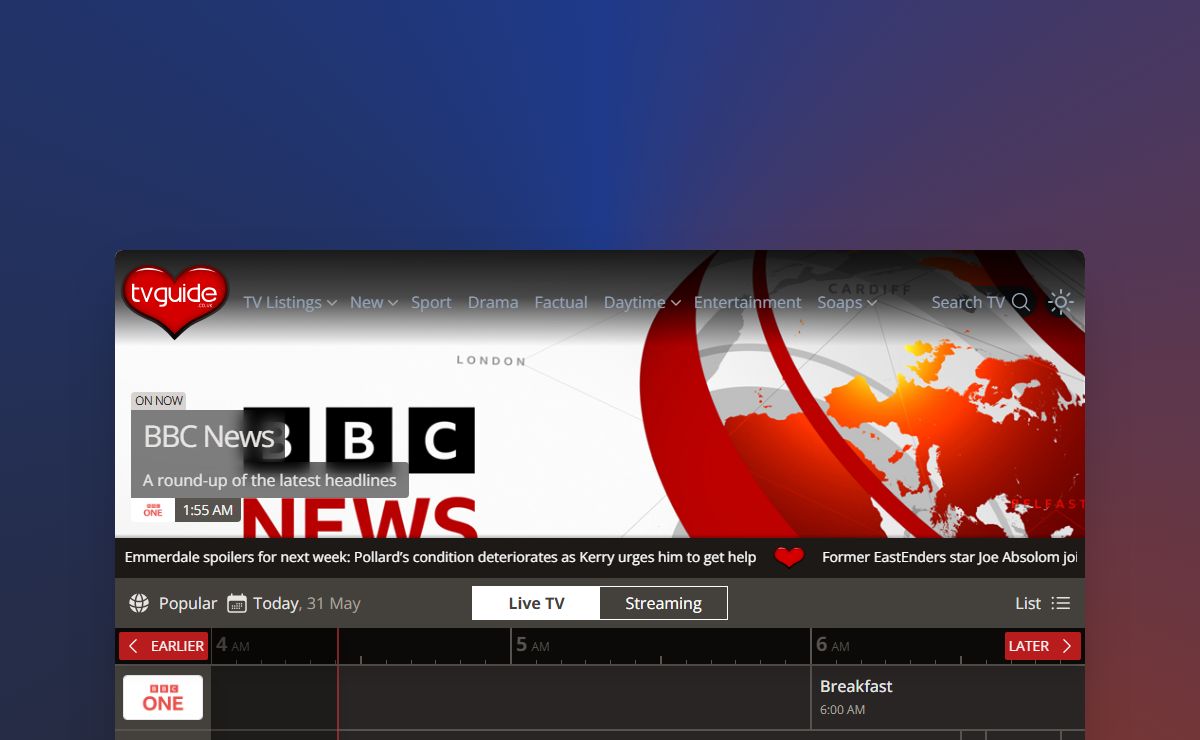
Task: Click small BBC One logo under banner
Action: tap(153, 510)
